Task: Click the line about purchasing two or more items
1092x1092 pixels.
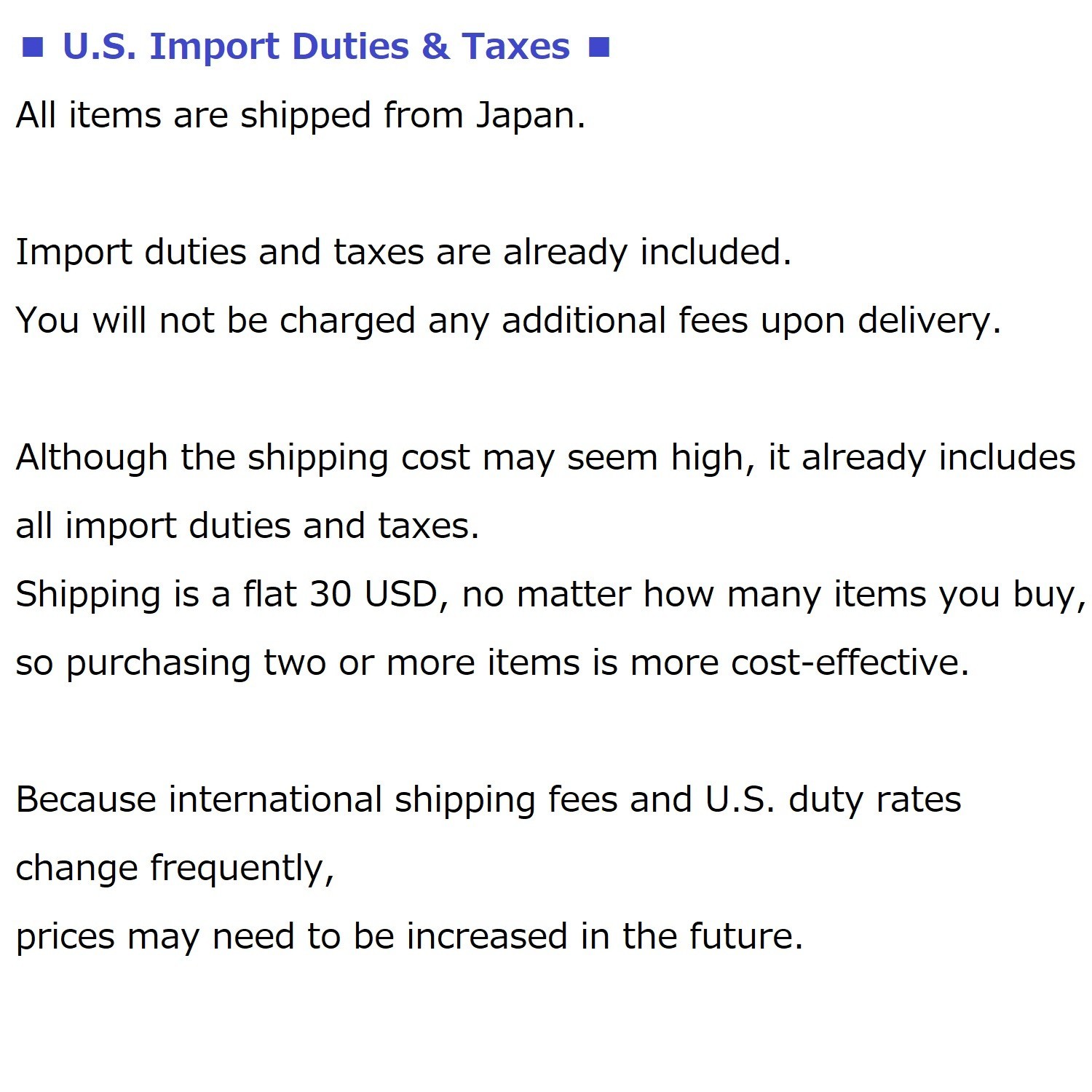Action: click(x=492, y=663)
